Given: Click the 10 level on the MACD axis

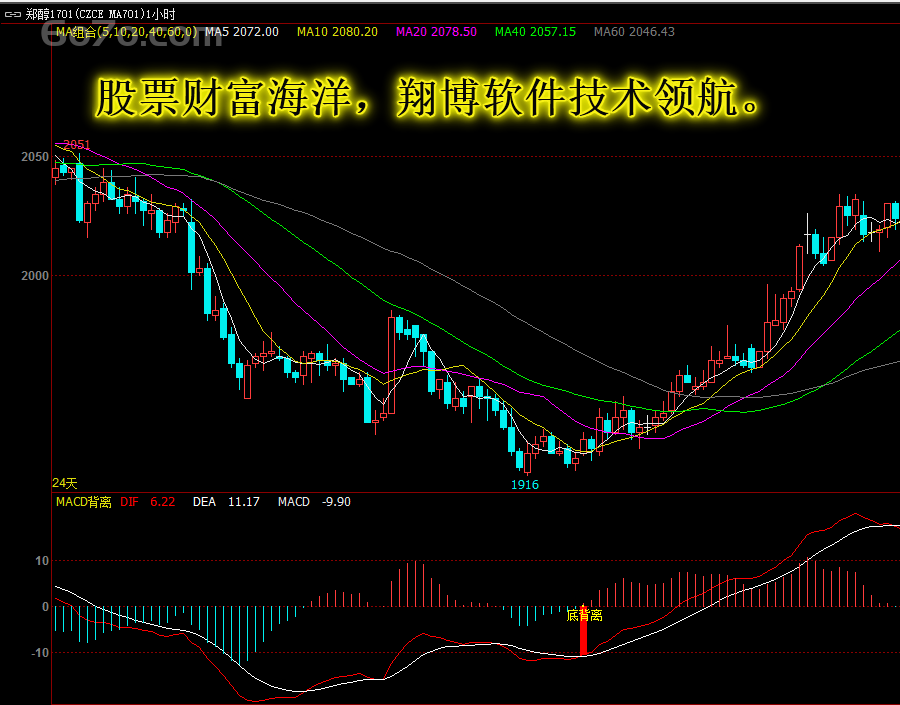Looking at the screenshot, I should point(42,561).
